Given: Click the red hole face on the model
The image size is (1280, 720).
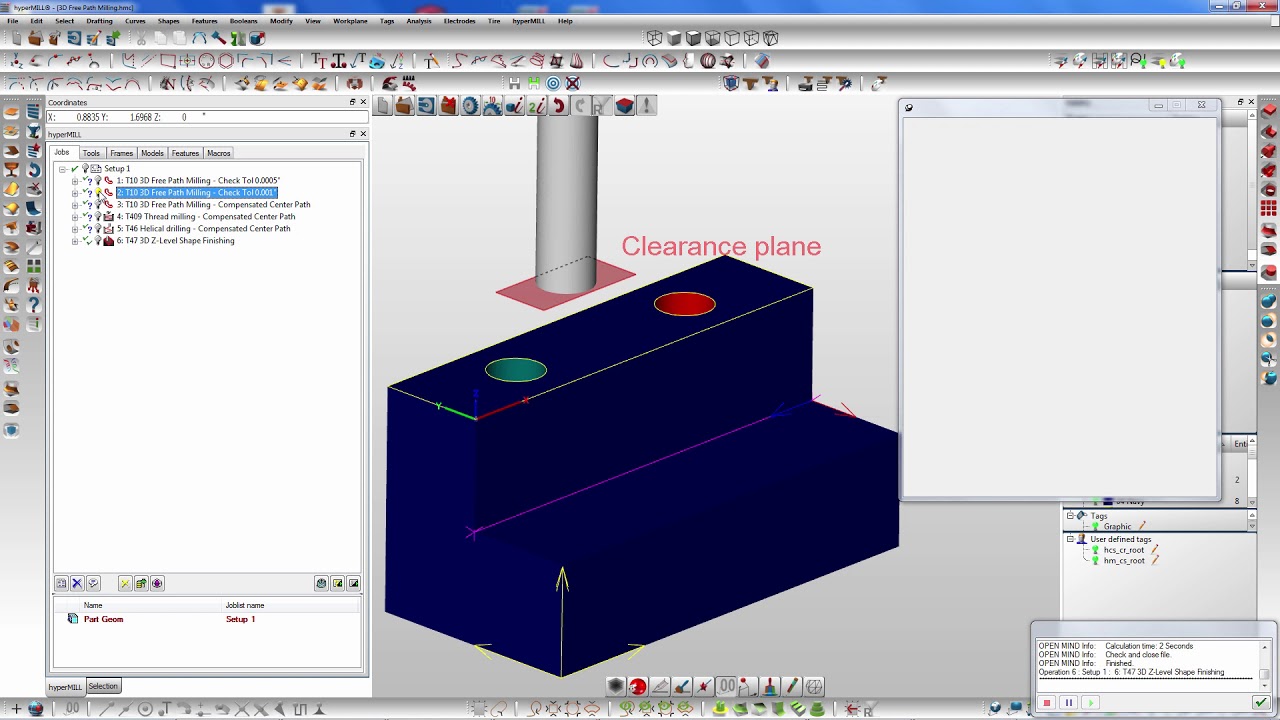Looking at the screenshot, I should click(685, 304).
